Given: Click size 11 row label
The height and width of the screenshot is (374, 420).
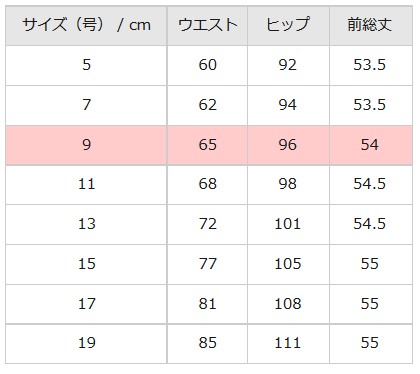Looking at the screenshot, I should pos(86,184).
